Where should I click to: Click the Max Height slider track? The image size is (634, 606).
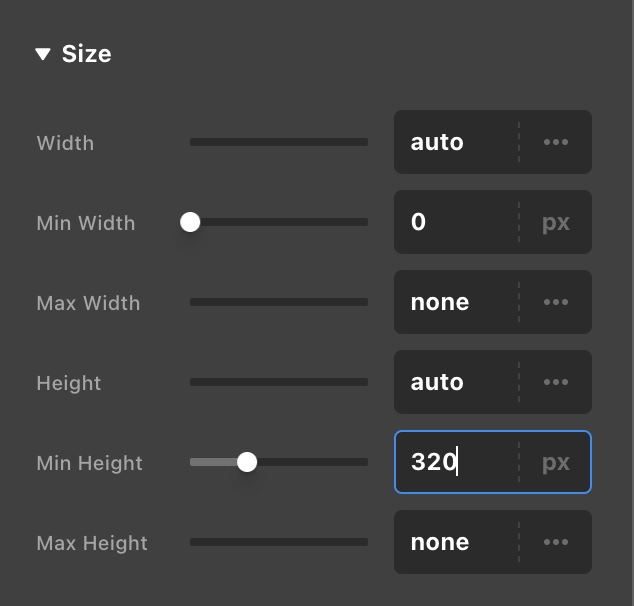tap(279, 542)
